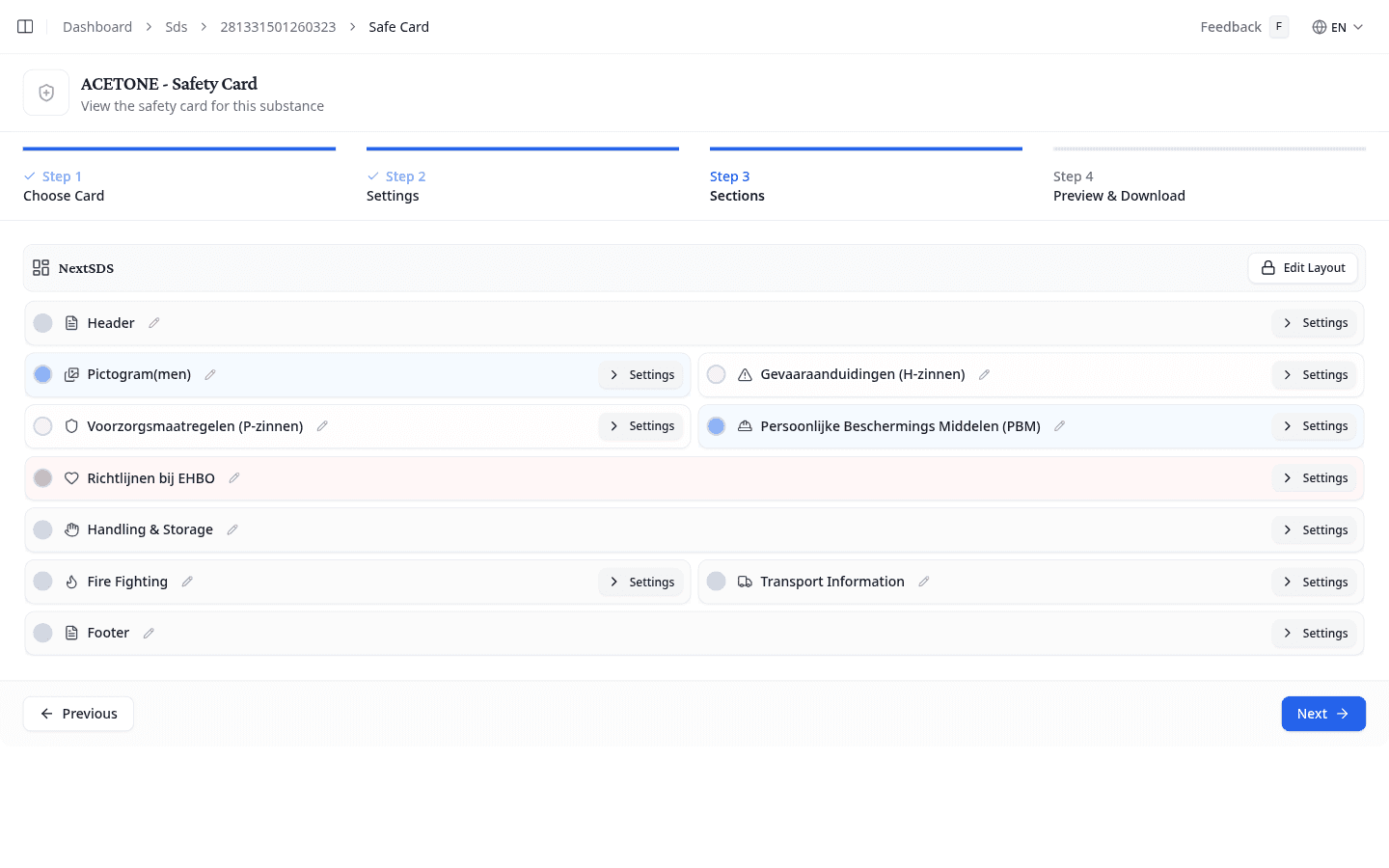Open the Sds breadcrumb entry
Image resolution: width=1389 pixels, height=868 pixels.
[x=176, y=26]
